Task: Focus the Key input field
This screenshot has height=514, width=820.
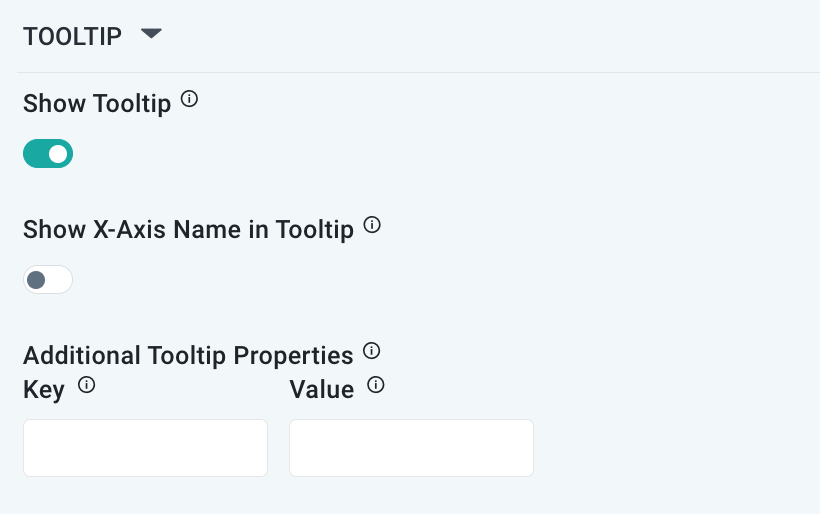Action: 145,448
